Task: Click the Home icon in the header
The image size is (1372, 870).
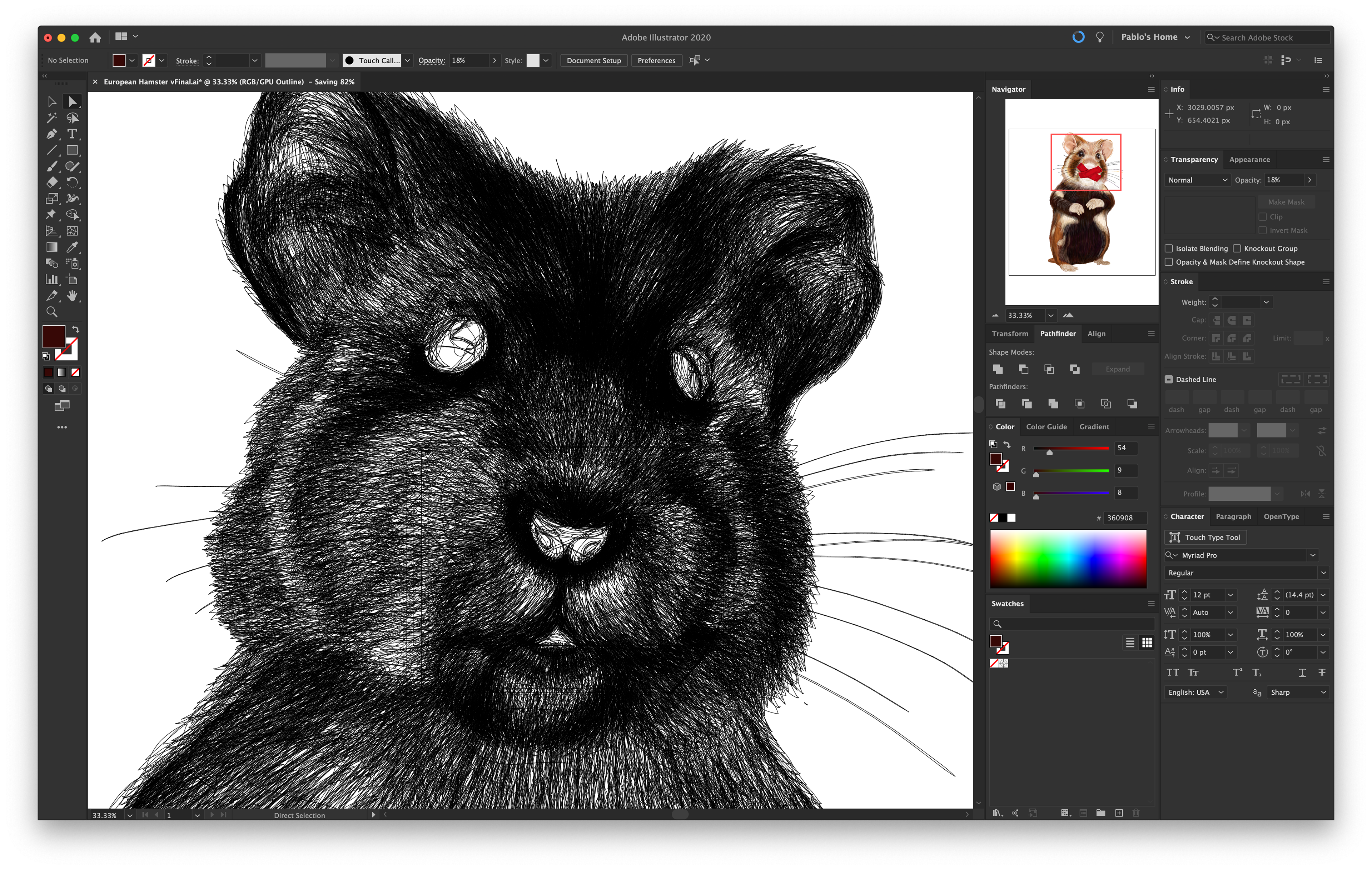Action: tap(95, 37)
